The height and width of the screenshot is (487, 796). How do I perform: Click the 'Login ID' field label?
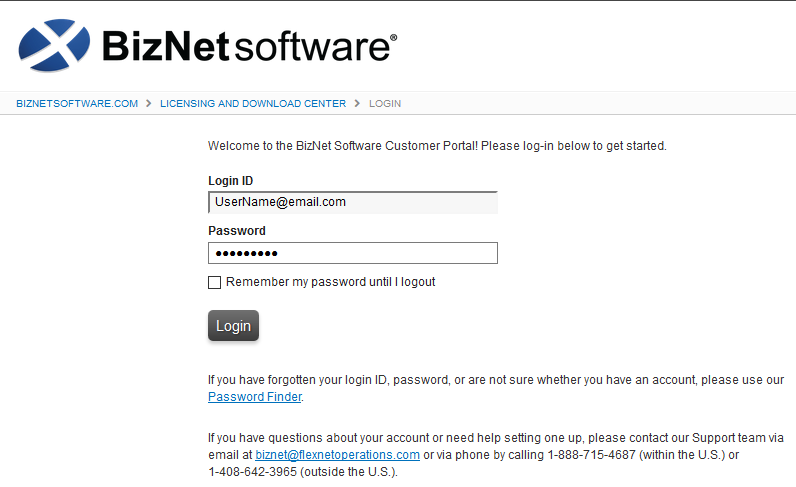pyautogui.click(x=230, y=181)
